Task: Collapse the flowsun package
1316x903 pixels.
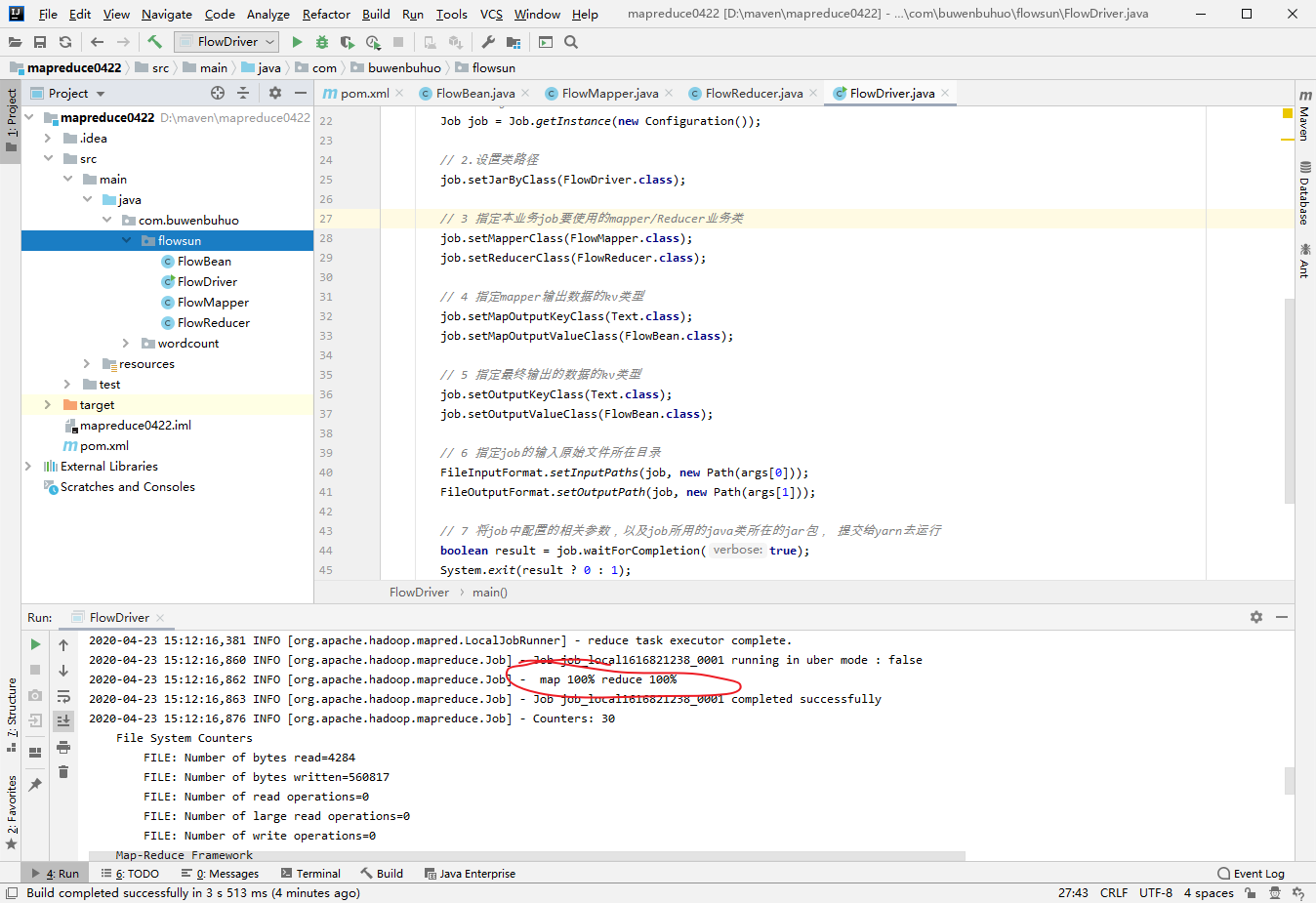Action: pyautogui.click(x=126, y=241)
